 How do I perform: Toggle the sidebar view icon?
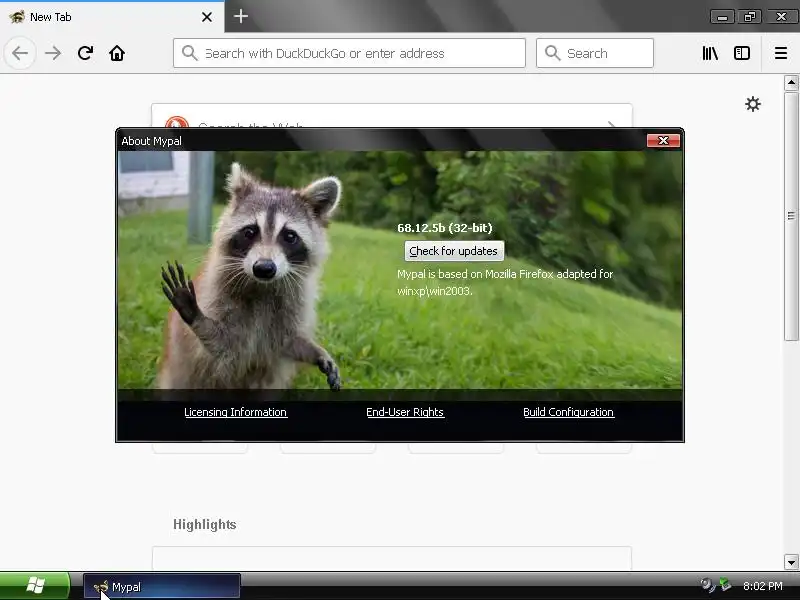tap(742, 53)
